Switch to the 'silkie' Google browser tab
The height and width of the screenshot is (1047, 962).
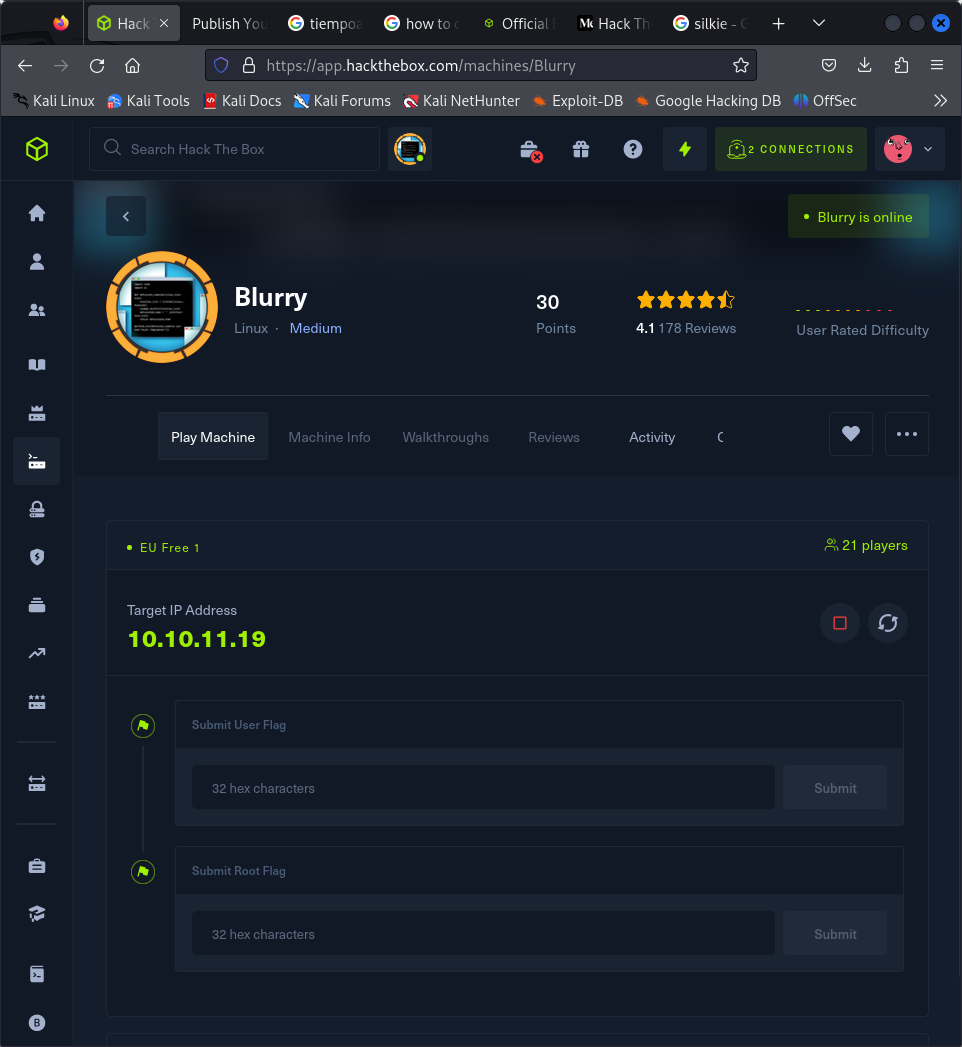pos(711,24)
